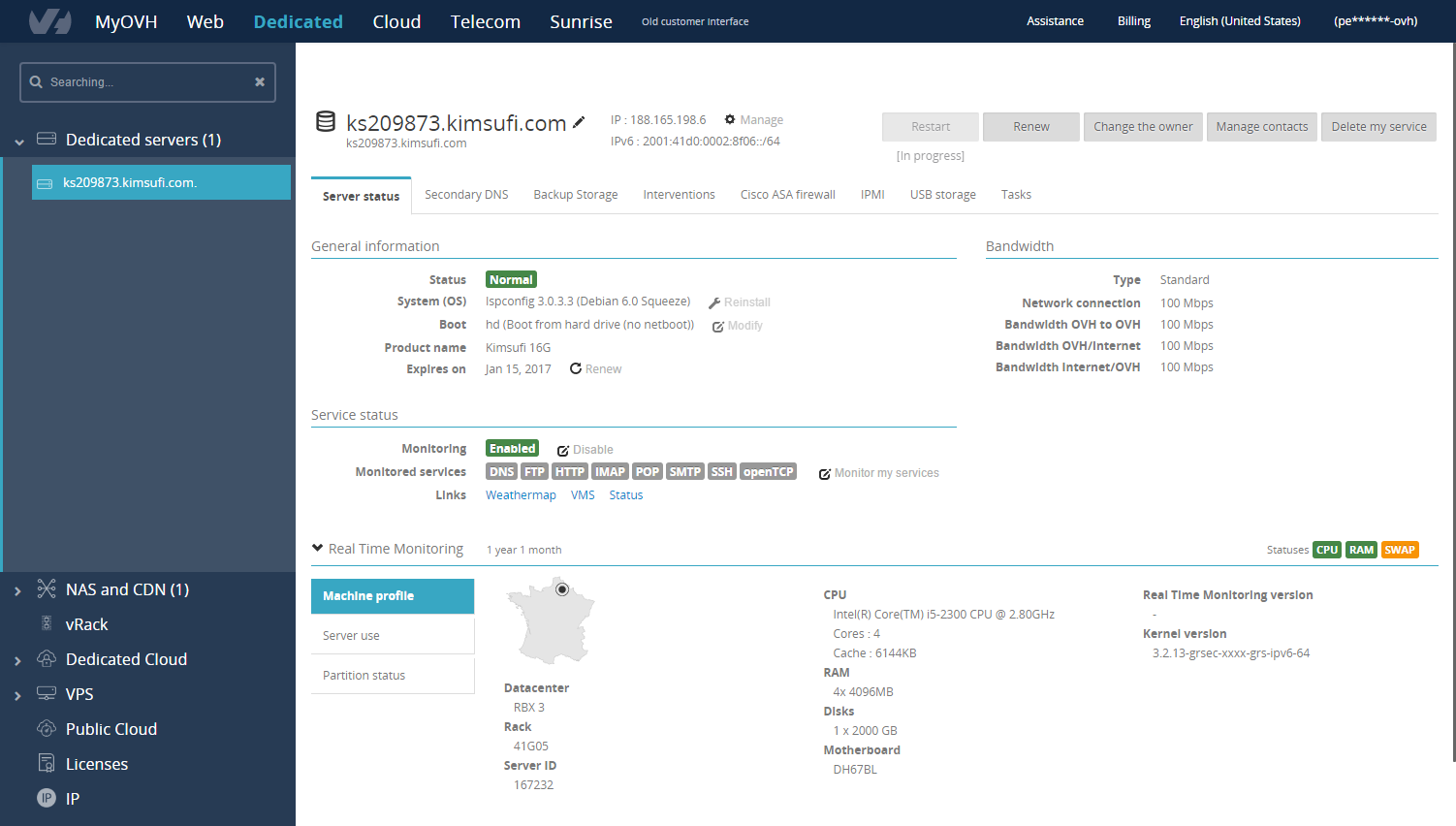
Task: Click the Dedicated Cloud icon
Action: [x=46, y=658]
